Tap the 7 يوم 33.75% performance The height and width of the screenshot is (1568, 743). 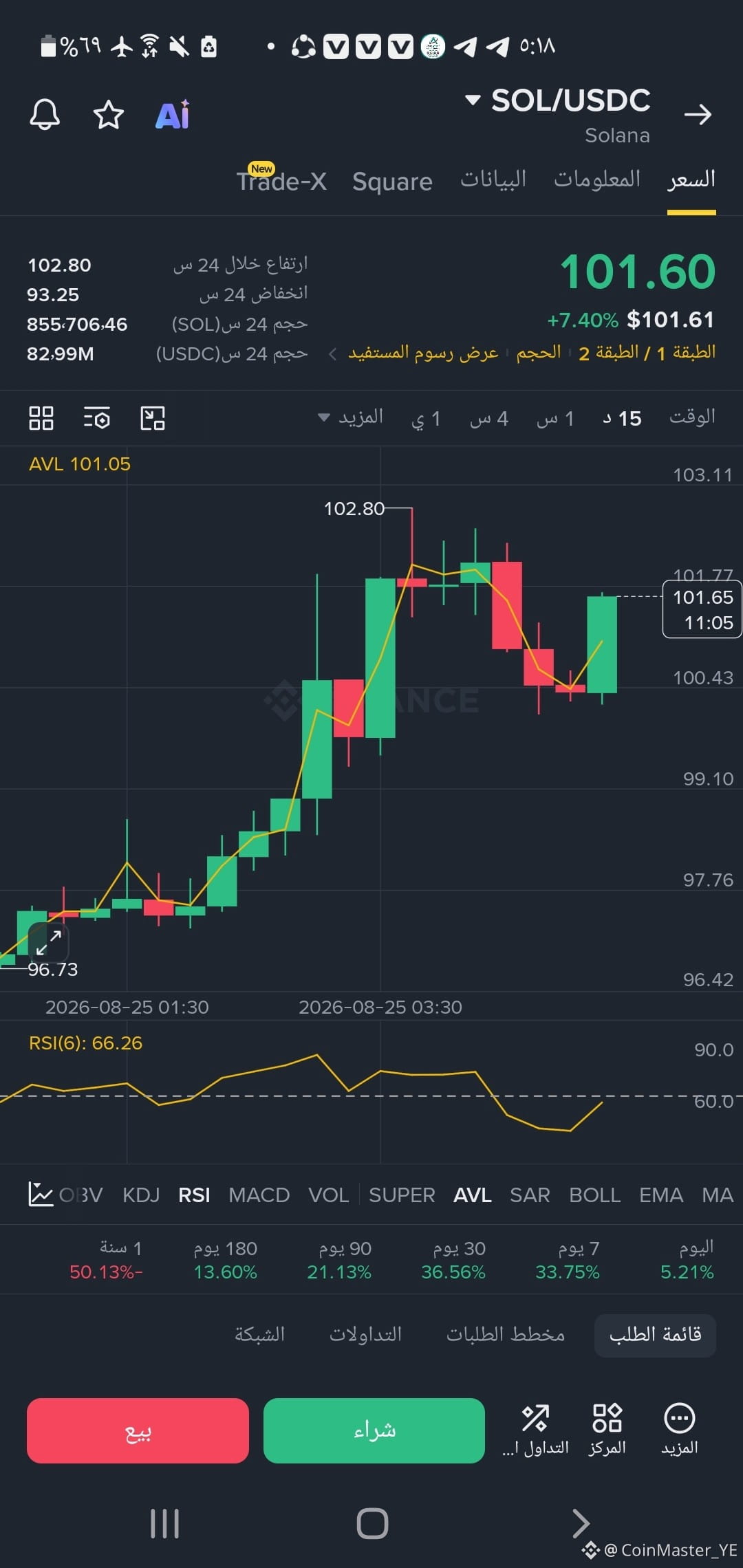(568, 1260)
